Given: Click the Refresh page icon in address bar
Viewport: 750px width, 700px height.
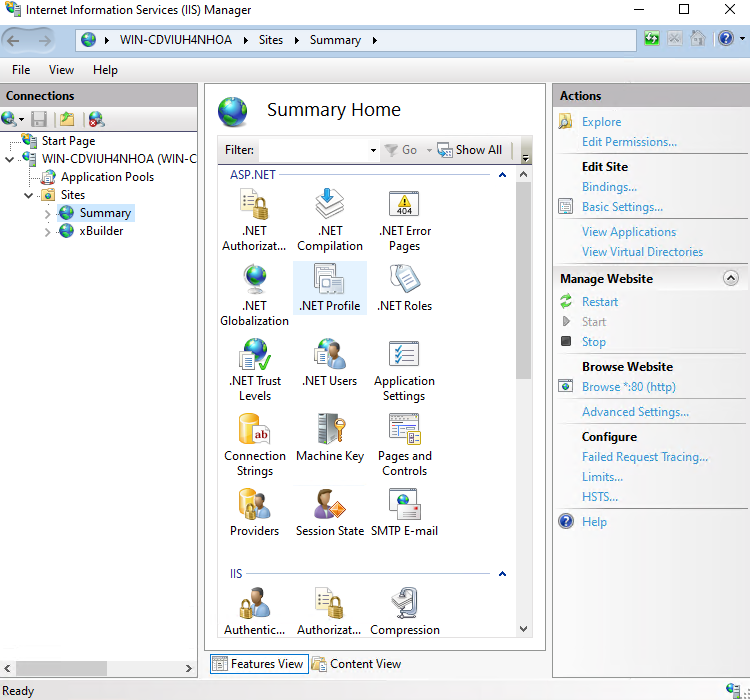Looking at the screenshot, I should click(651, 38).
